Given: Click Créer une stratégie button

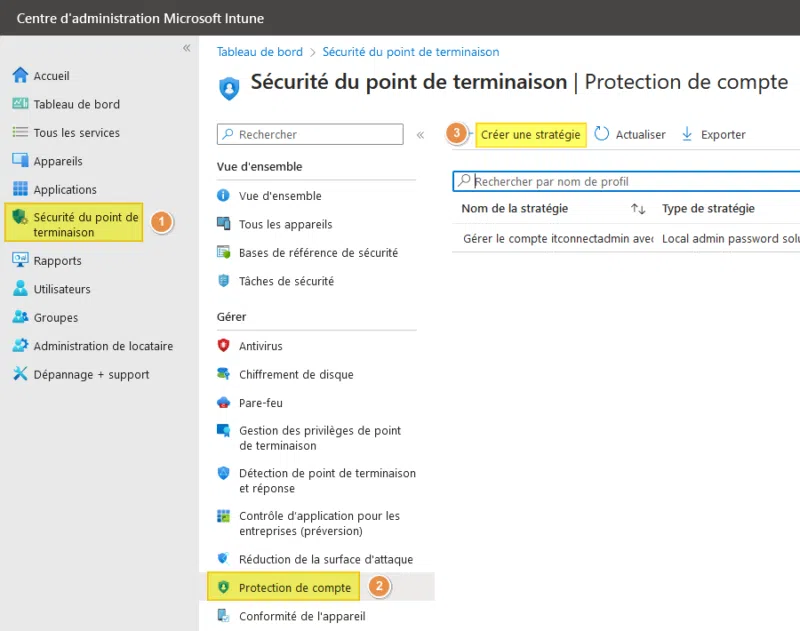Looking at the screenshot, I should 530,135.
